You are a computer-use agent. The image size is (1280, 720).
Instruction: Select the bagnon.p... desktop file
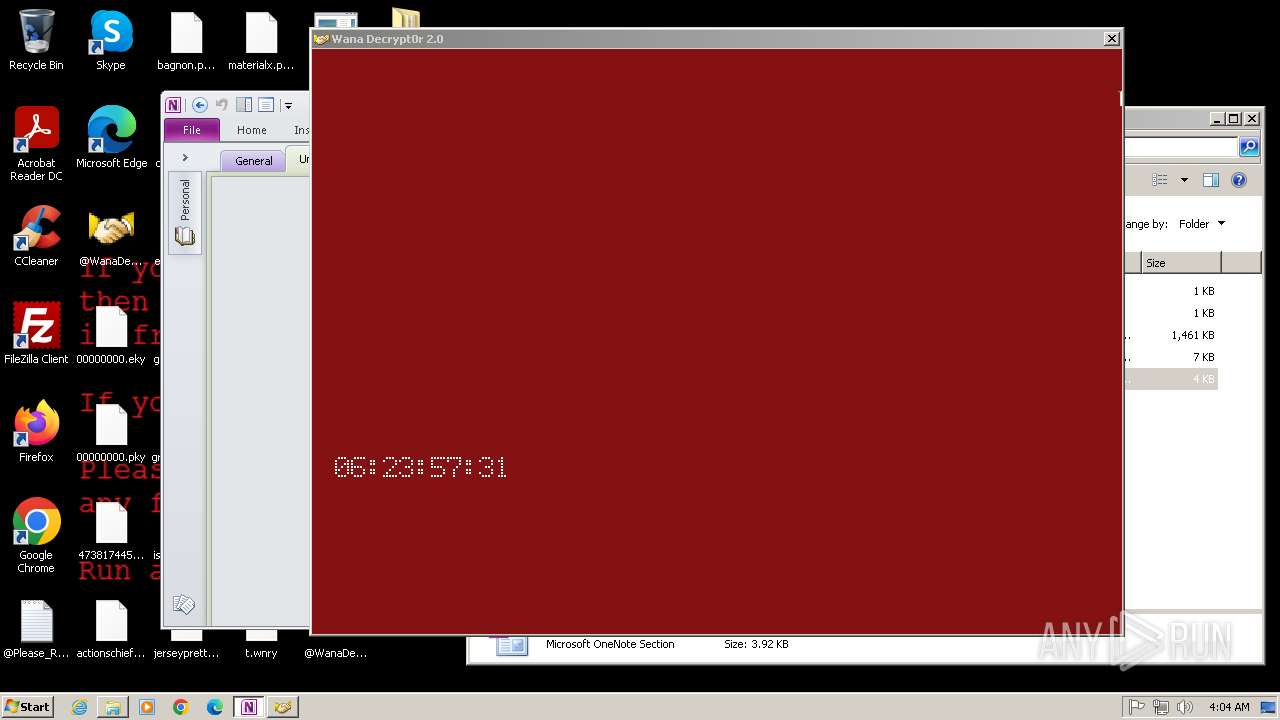[x=186, y=41]
